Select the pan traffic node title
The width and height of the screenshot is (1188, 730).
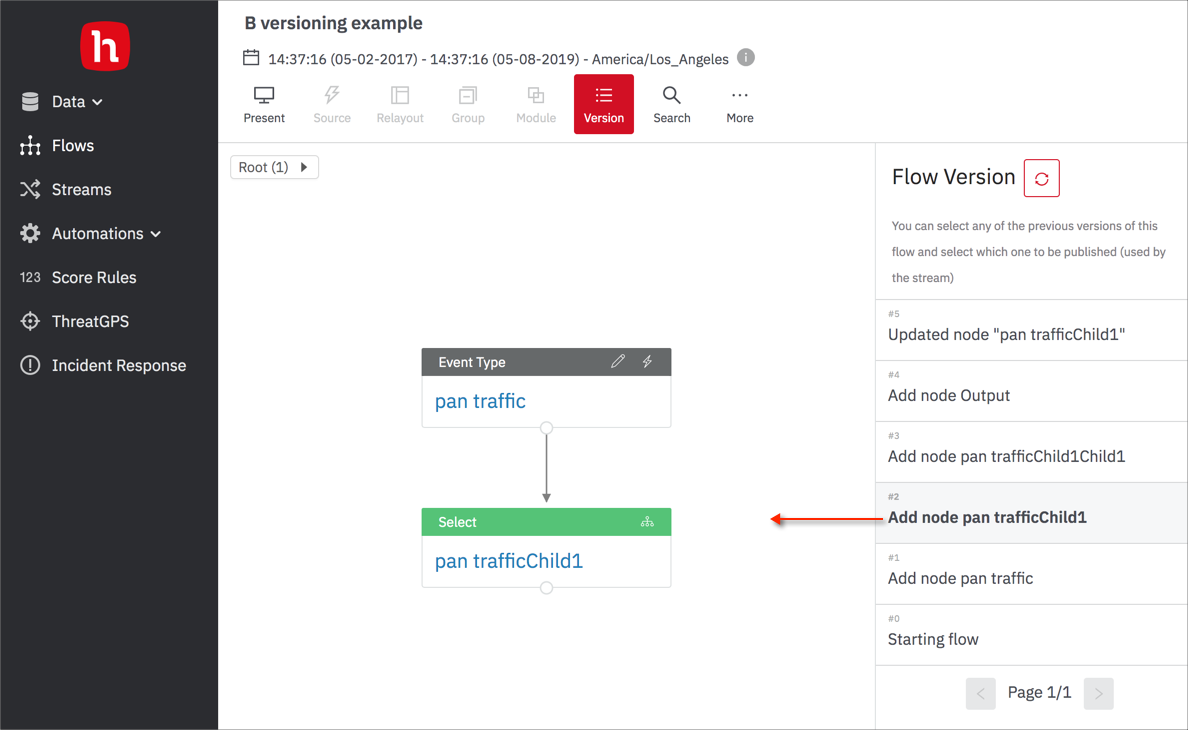click(x=480, y=401)
